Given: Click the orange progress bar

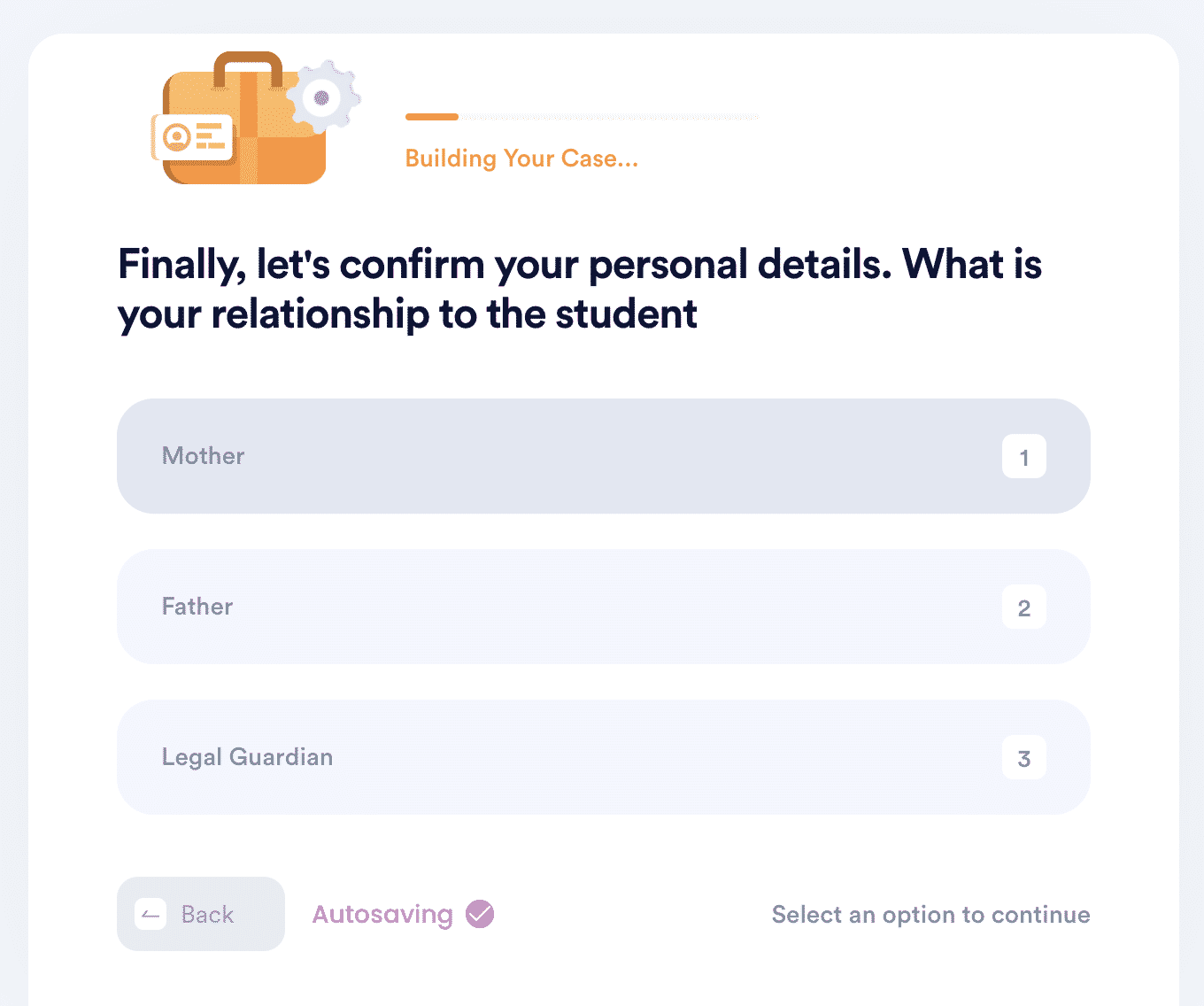Looking at the screenshot, I should [432, 117].
